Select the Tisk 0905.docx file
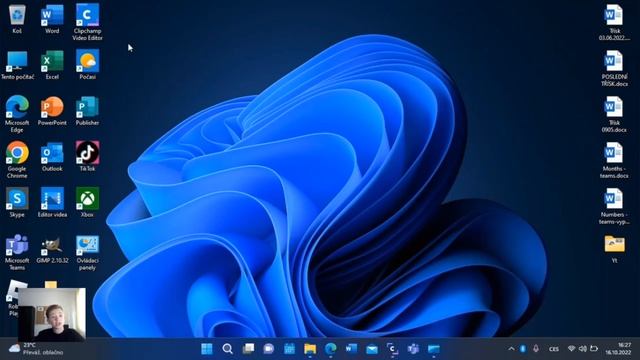The height and width of the screenshot is (360, 640). 614,114
